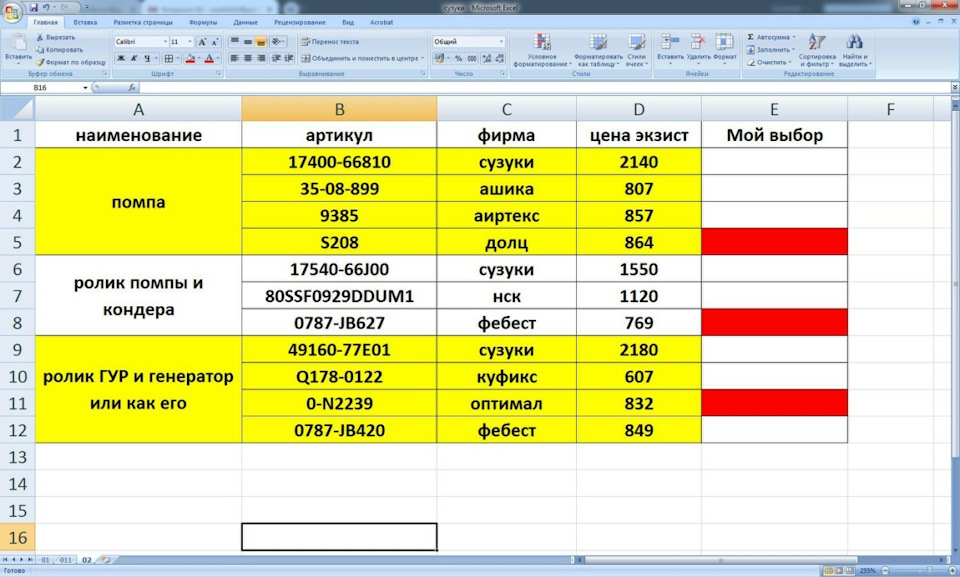Open the Очистить clear dropdown

790,62
